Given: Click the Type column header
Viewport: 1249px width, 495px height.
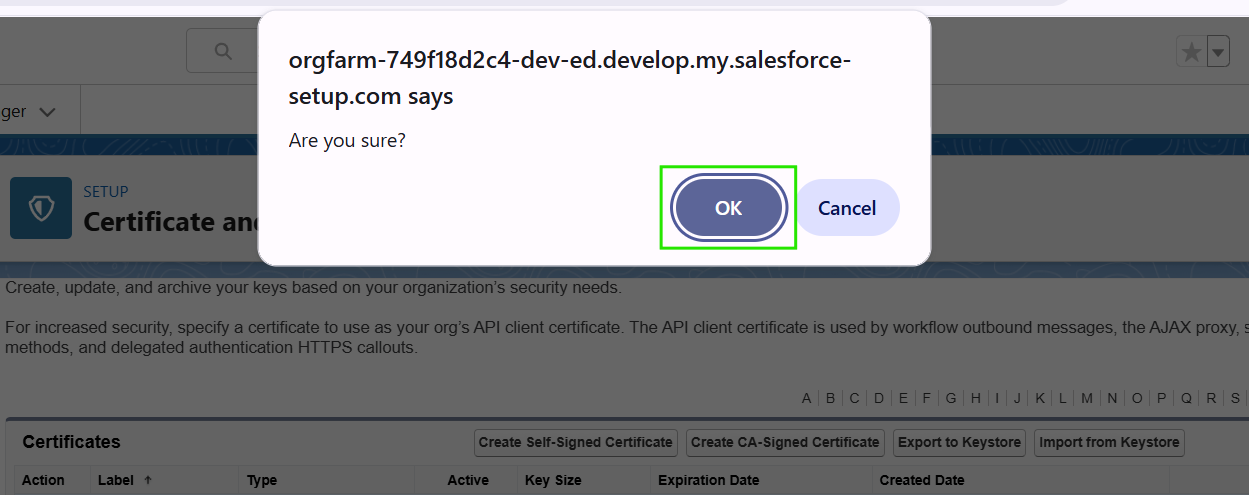Looking at the screenshot, I should 262,480.
